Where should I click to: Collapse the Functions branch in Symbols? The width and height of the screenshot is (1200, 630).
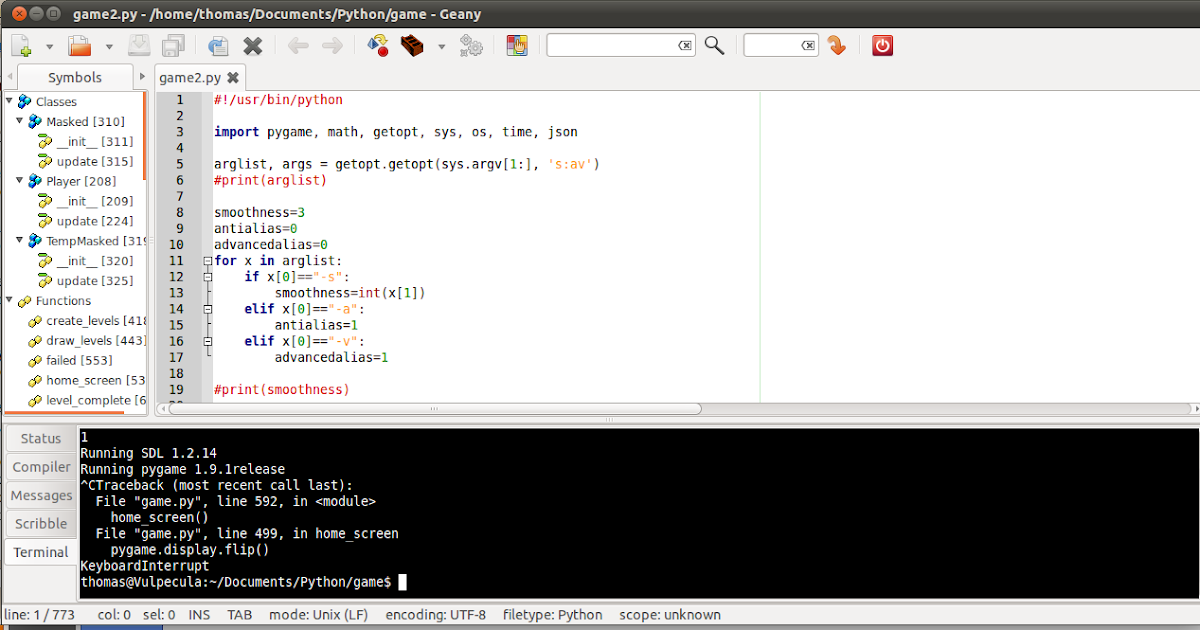pos(10,301)
